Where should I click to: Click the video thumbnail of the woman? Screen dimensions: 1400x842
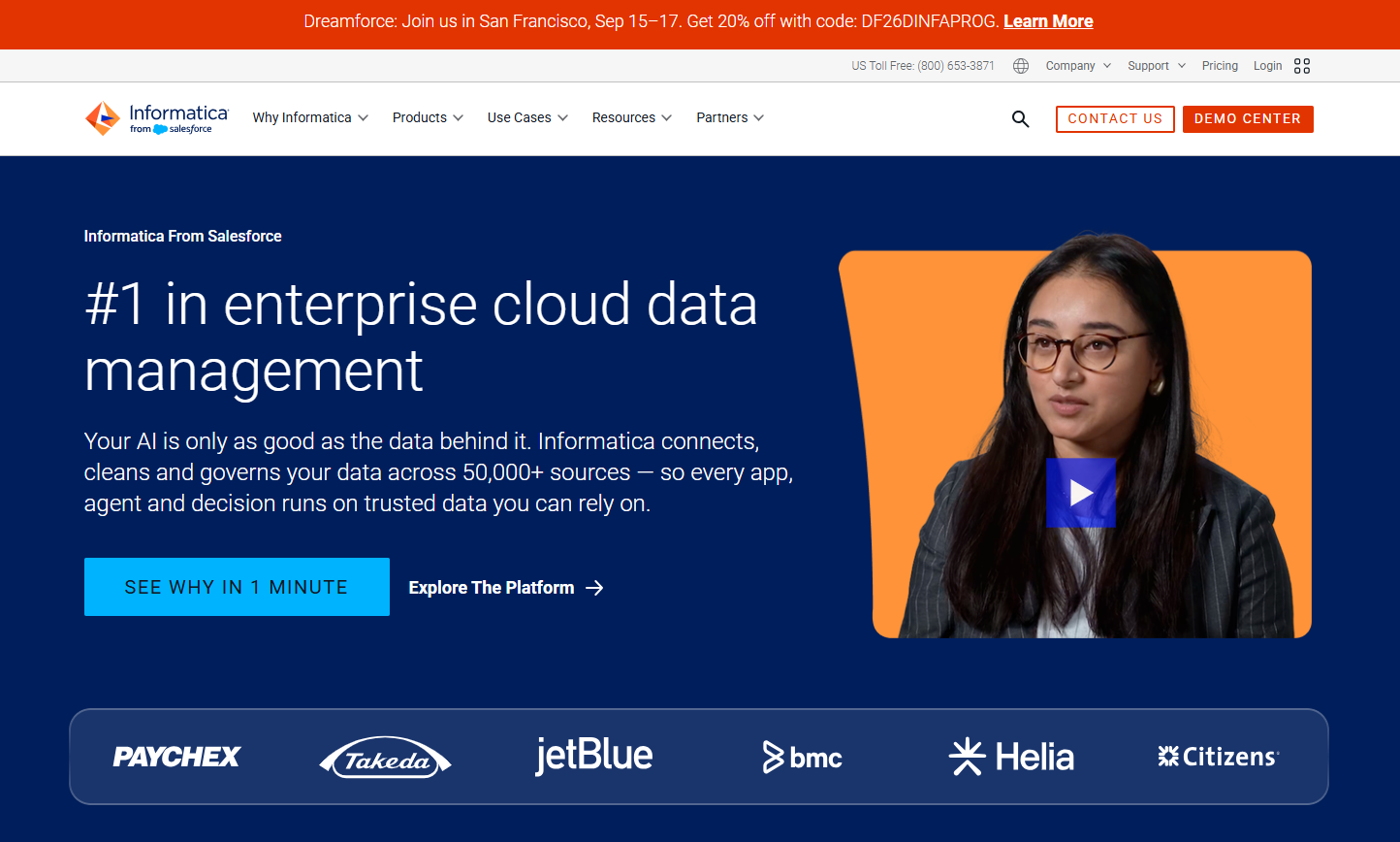(x=1075, y=435)
